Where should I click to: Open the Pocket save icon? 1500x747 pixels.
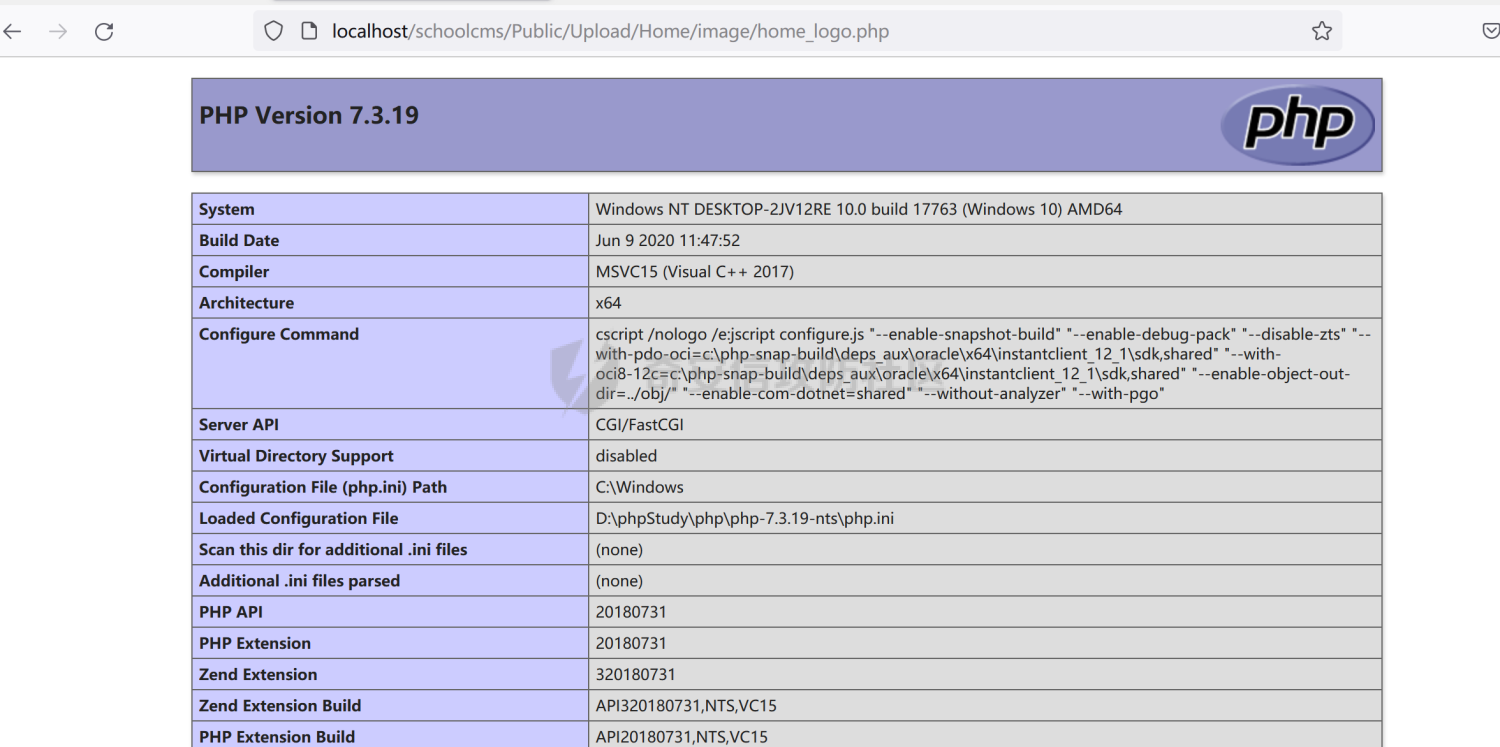point(1490,31)
